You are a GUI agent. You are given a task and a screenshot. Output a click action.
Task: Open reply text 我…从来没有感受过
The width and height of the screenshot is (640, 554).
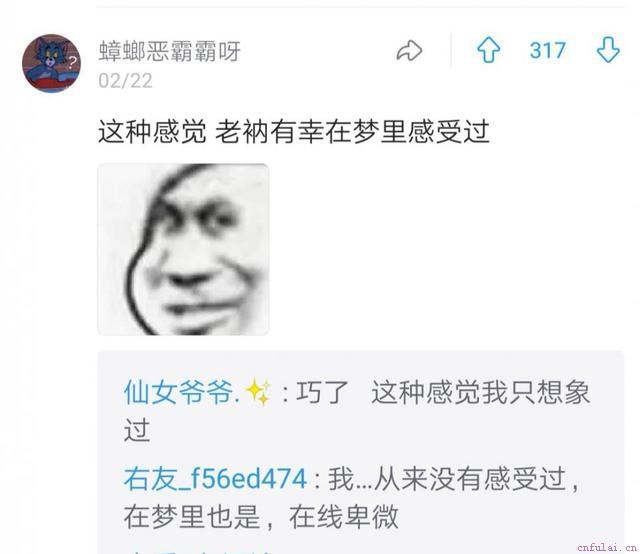tap(447, 479)
